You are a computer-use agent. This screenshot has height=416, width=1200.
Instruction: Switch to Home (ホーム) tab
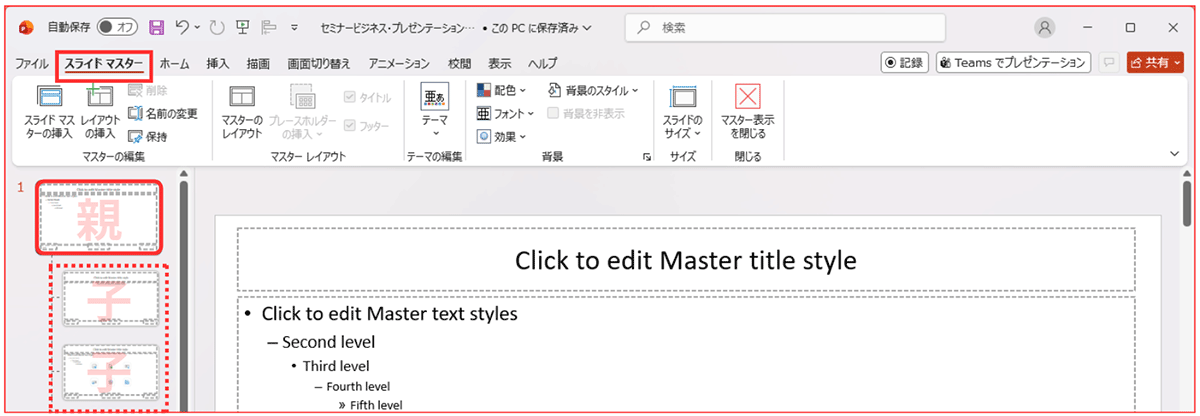point(174,63)
